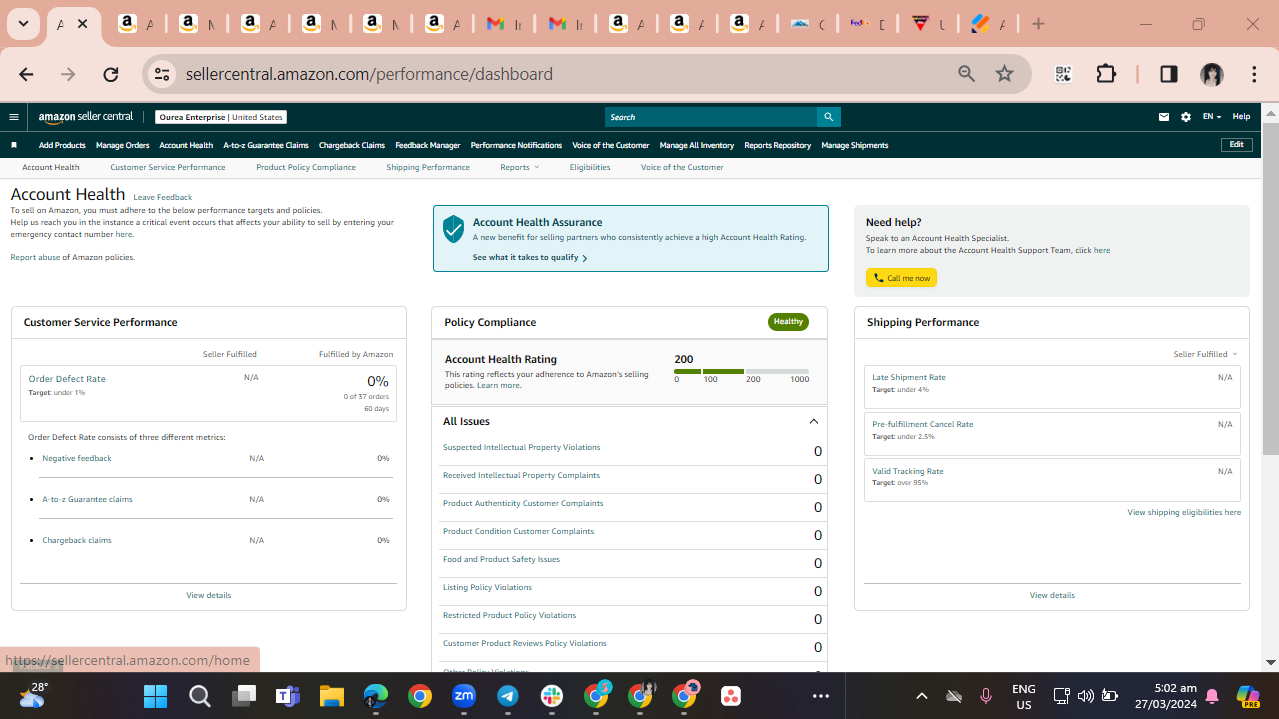
Task: Click the Amazon Seller Central logo
Action: tap(86, 117)
